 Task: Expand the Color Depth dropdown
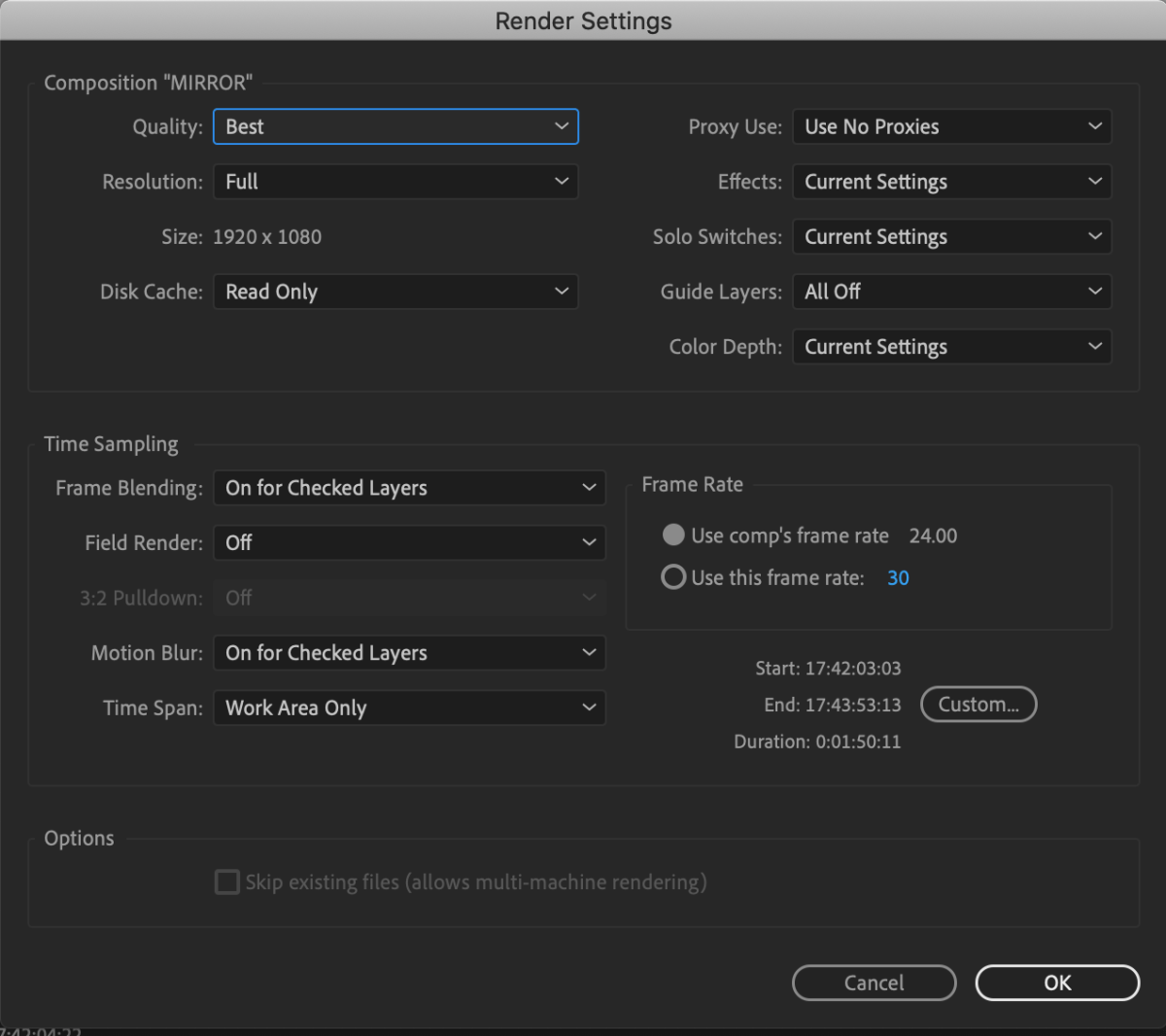[x=952, y=347]
